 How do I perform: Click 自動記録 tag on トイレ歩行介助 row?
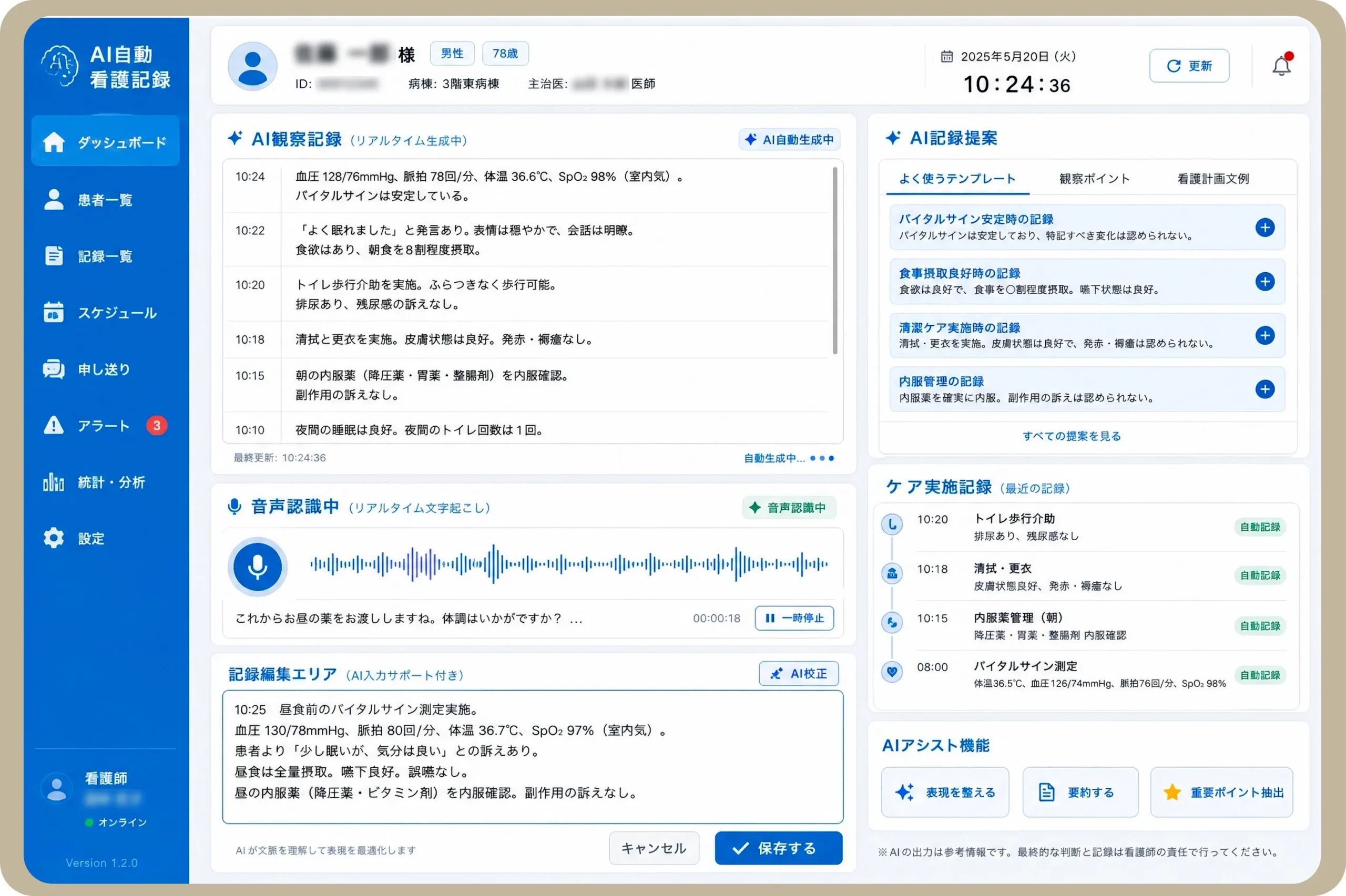[x=1260, y=527]
